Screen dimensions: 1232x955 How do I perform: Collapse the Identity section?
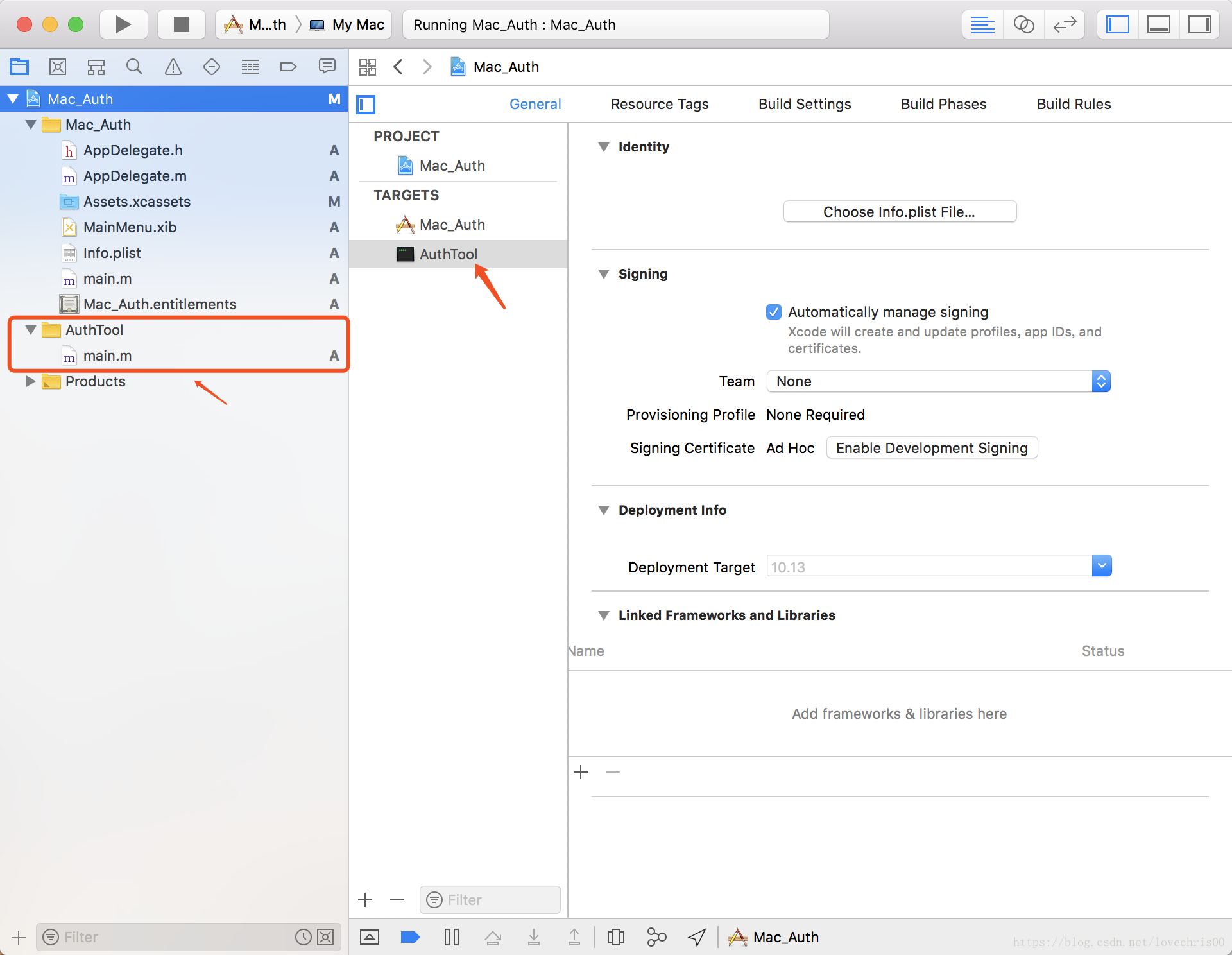click(604, 147)
